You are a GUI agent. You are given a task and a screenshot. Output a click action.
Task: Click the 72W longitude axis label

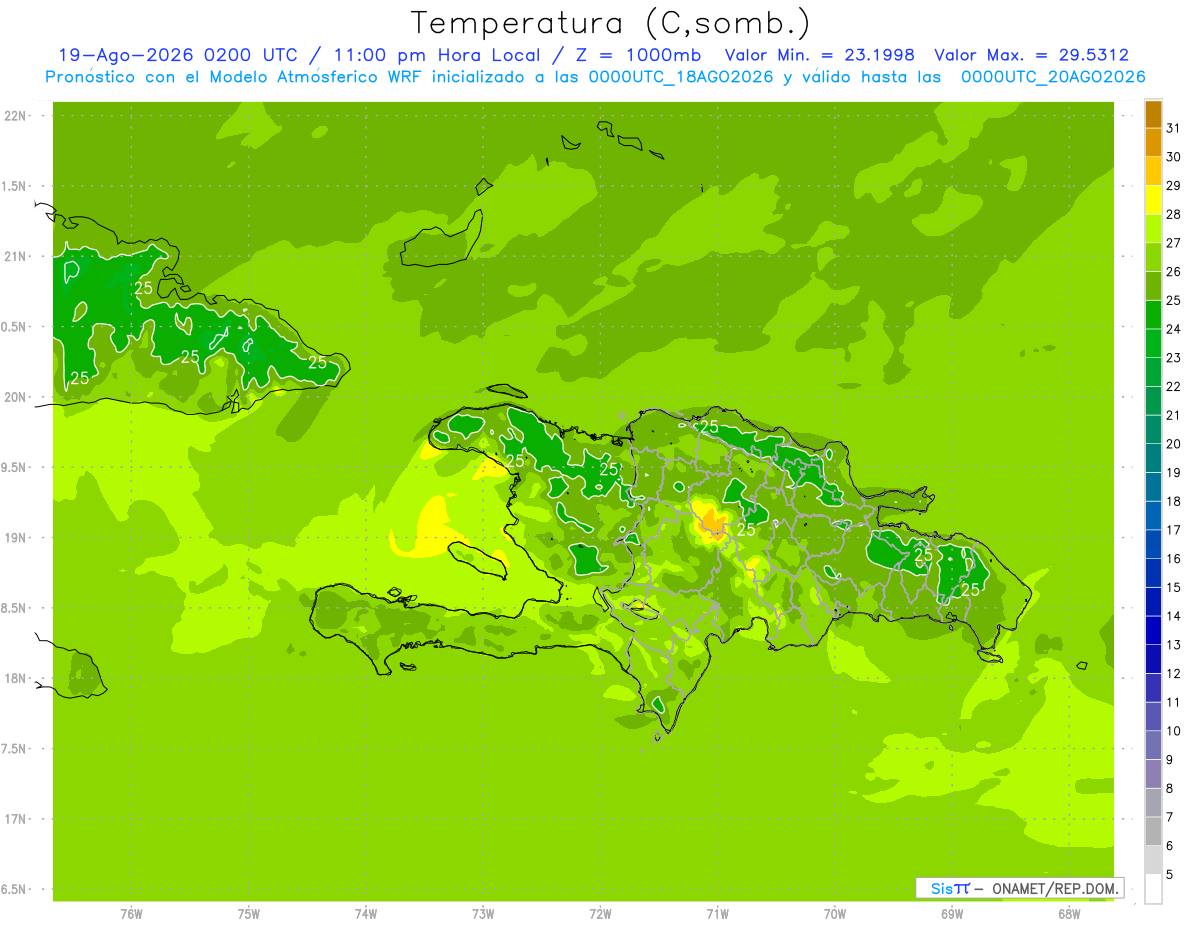coord(600,914)
